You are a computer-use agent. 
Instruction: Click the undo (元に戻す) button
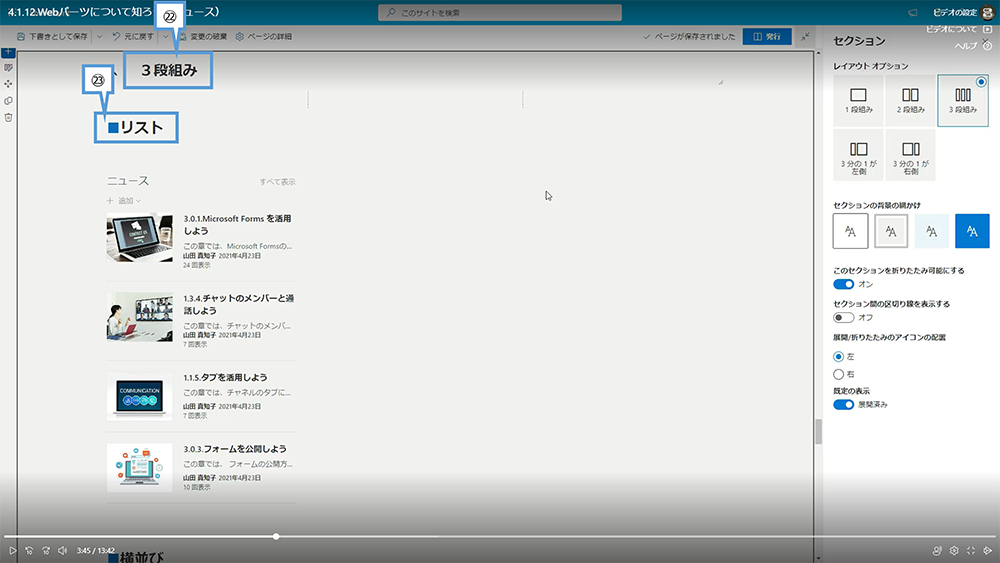pos(133,36)
